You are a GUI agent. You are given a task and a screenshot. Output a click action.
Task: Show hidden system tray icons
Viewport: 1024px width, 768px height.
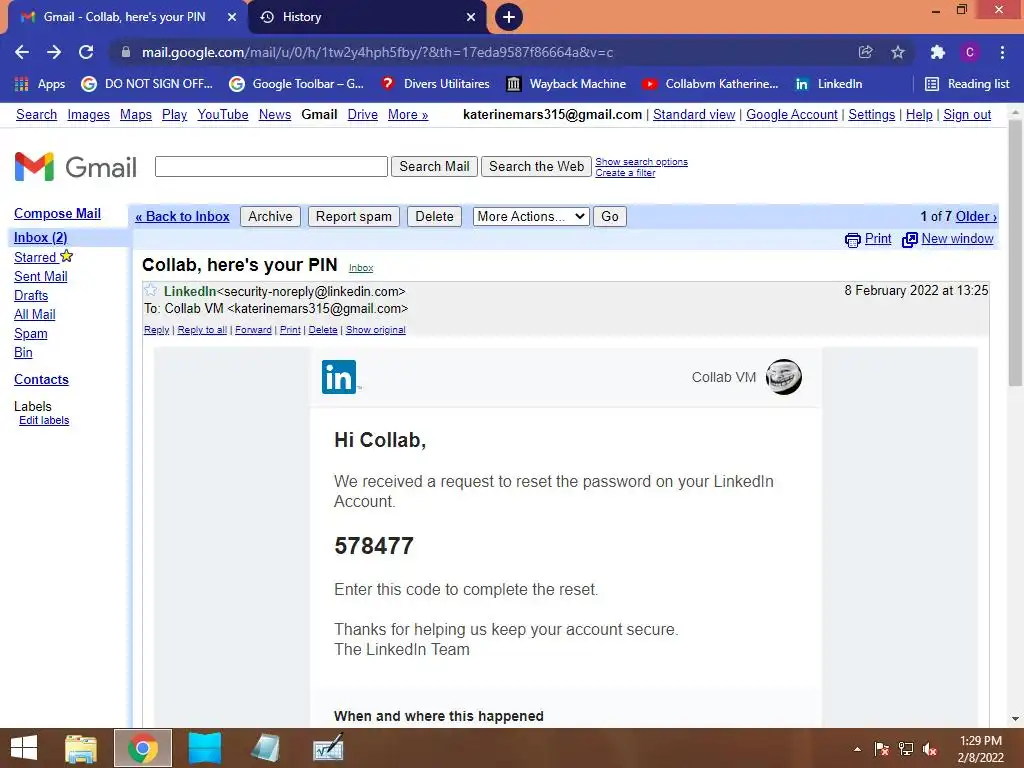[857, 749]
